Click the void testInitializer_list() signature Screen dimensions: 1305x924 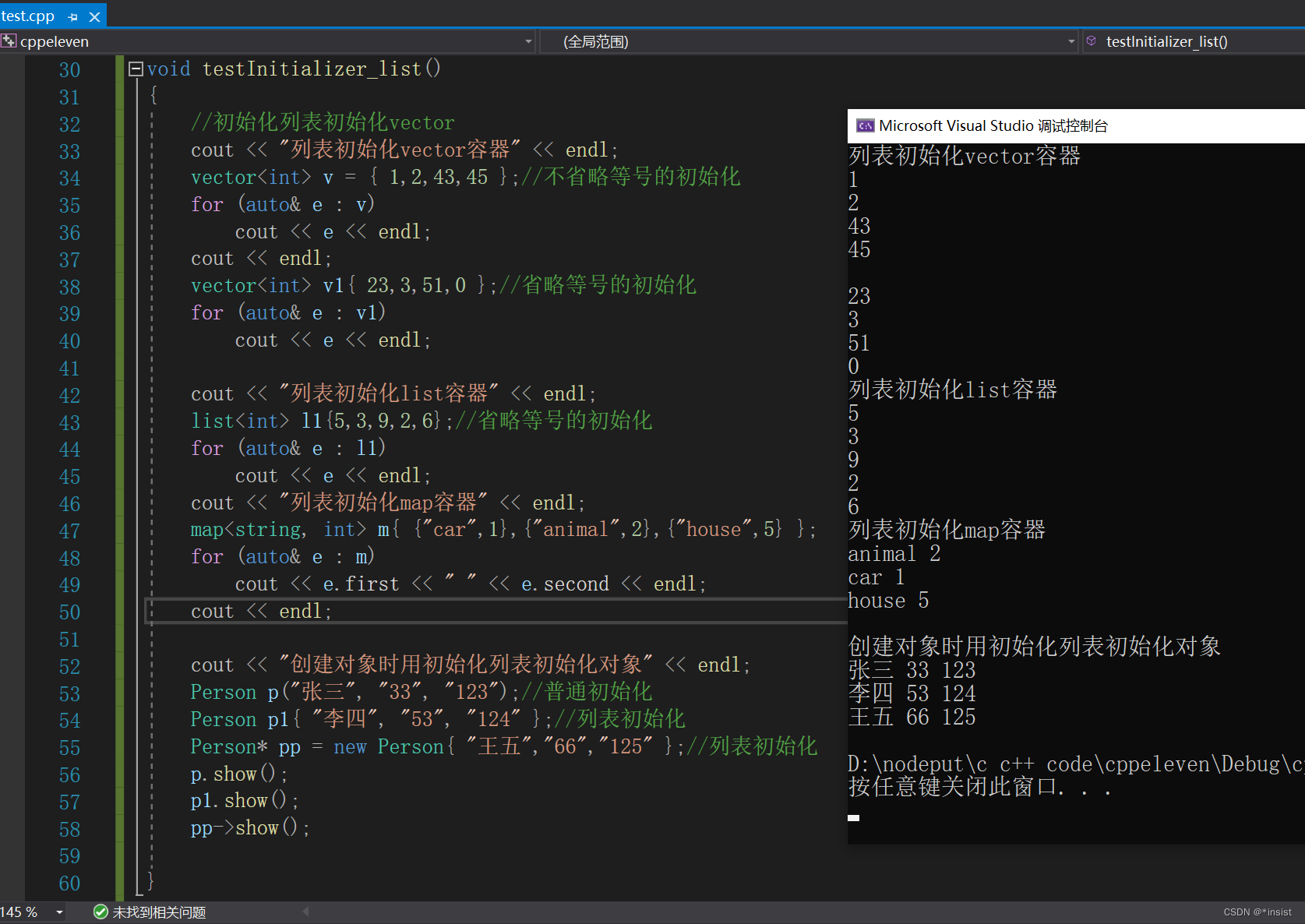(294, 69)
